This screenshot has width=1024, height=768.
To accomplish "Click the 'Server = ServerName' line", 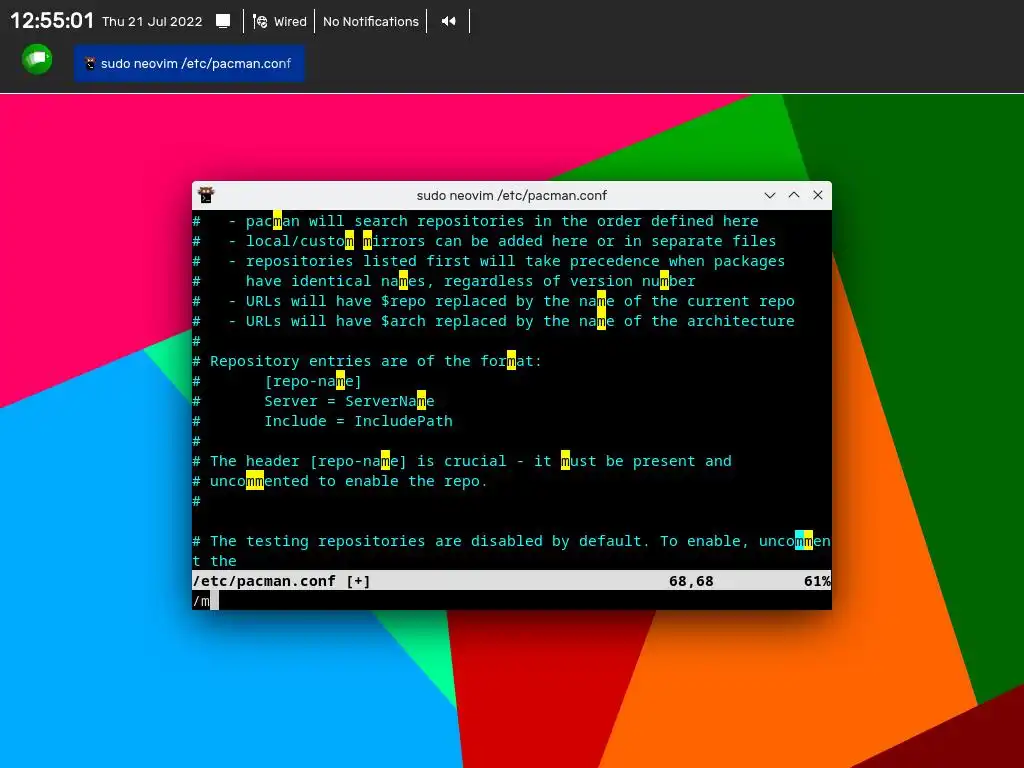I will [349, 401].
